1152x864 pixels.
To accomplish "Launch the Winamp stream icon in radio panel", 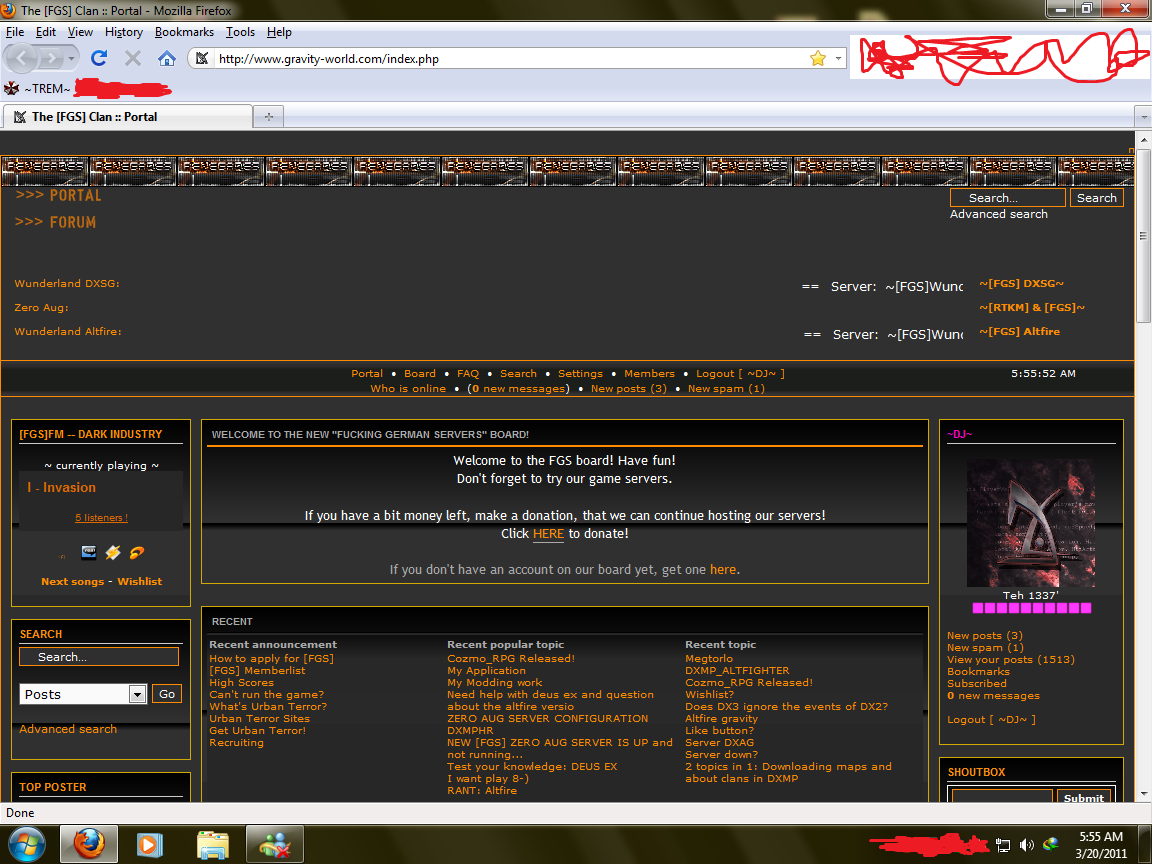I will pyautogui.click(x=113, y=552).
